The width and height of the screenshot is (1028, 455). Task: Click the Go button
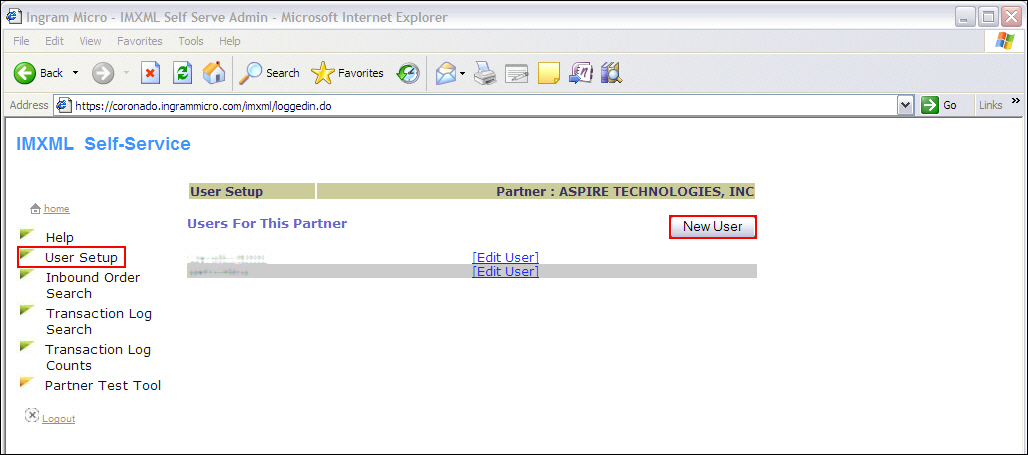(x=939, y=105)
